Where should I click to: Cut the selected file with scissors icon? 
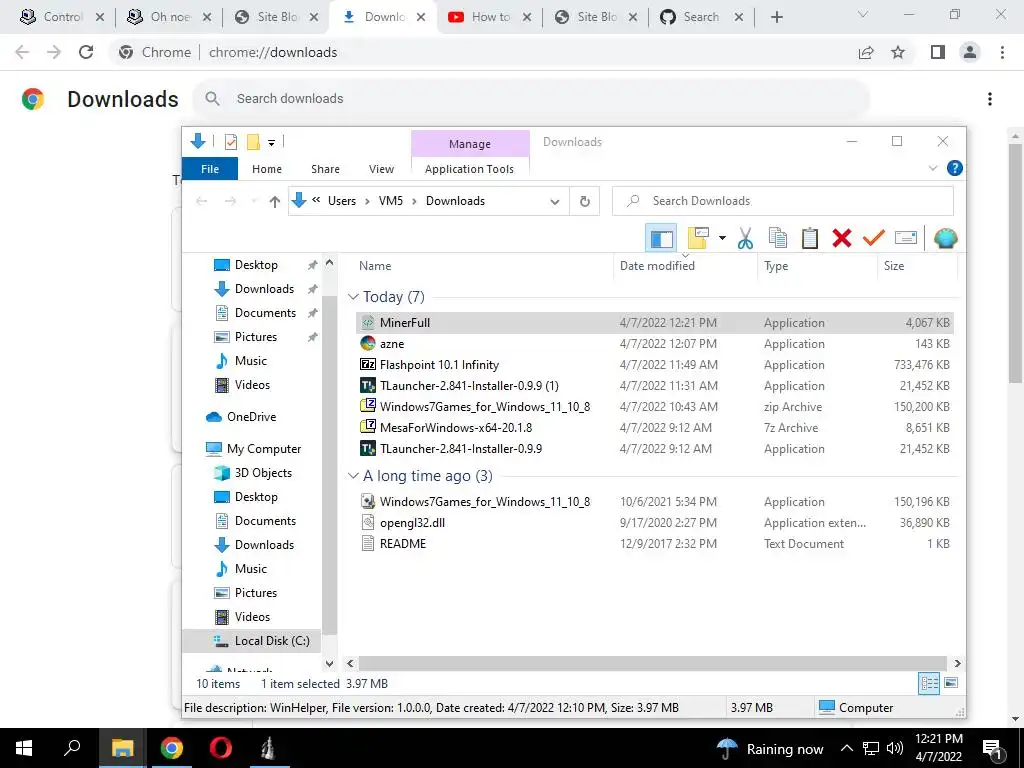(x=745, y=238)
